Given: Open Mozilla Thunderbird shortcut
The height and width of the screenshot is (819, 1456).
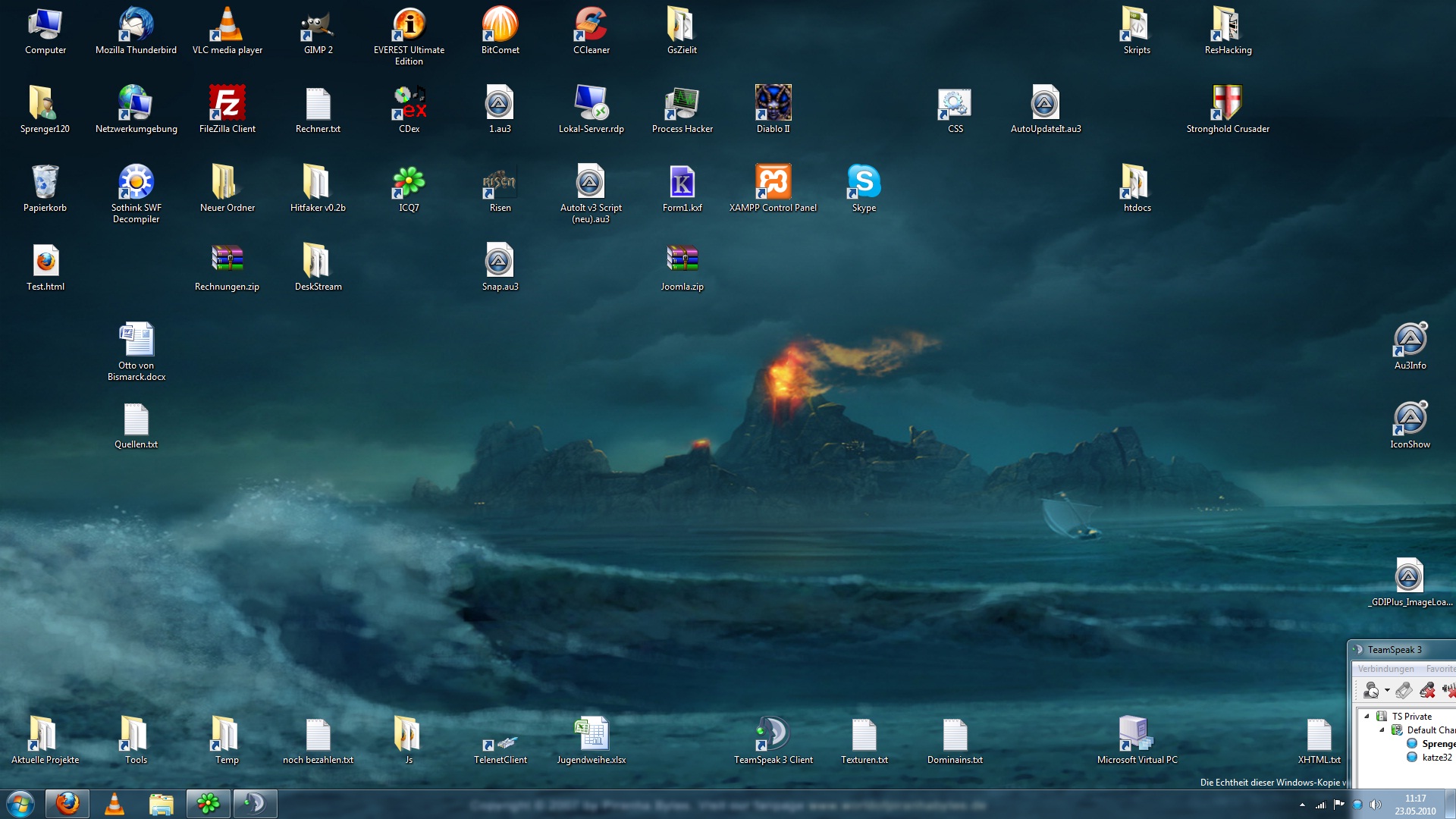Looking at the screenshot, I should [136, 25].
